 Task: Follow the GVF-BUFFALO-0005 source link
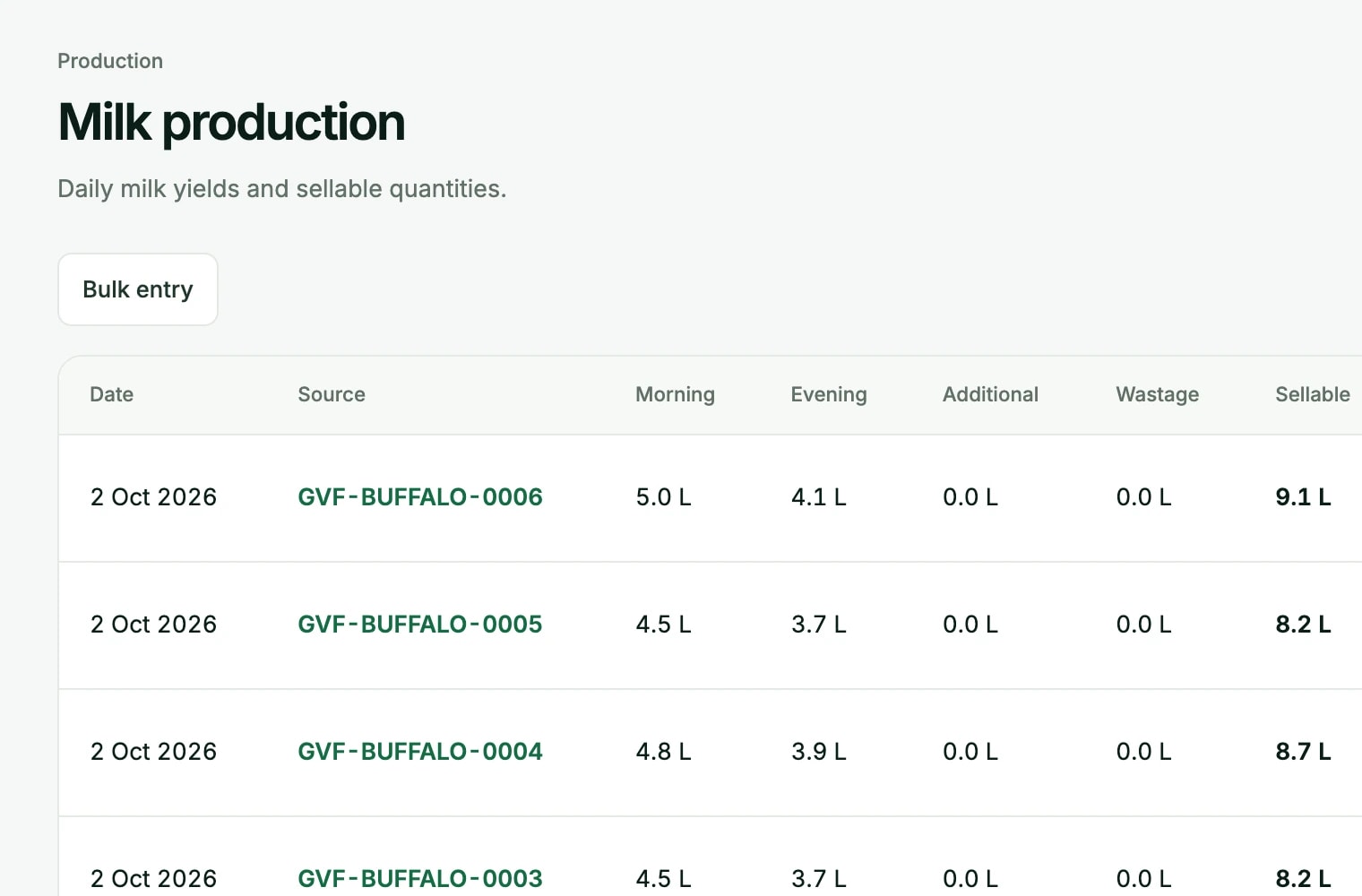point(420,625)
